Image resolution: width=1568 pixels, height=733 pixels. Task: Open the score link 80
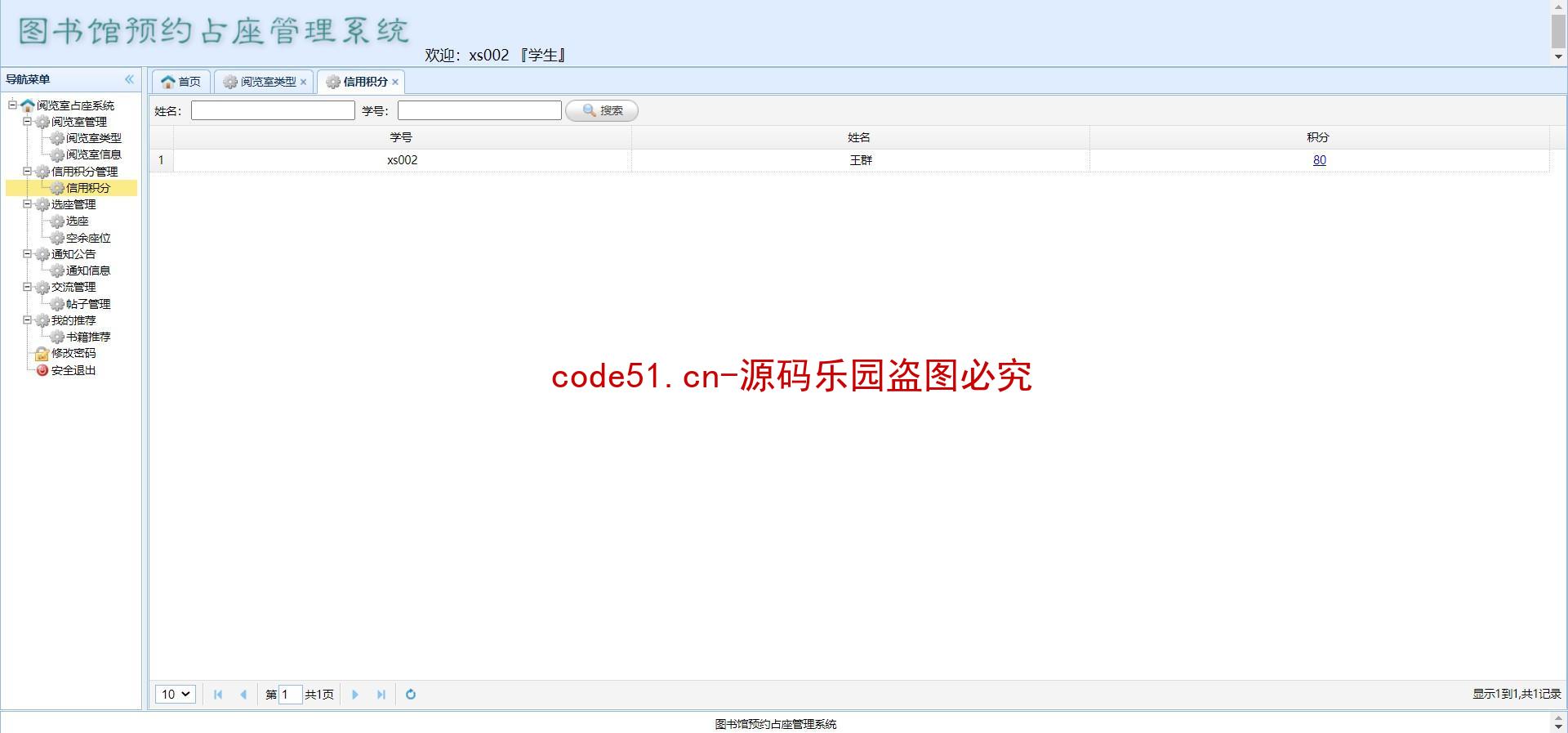click(1320, 160)
